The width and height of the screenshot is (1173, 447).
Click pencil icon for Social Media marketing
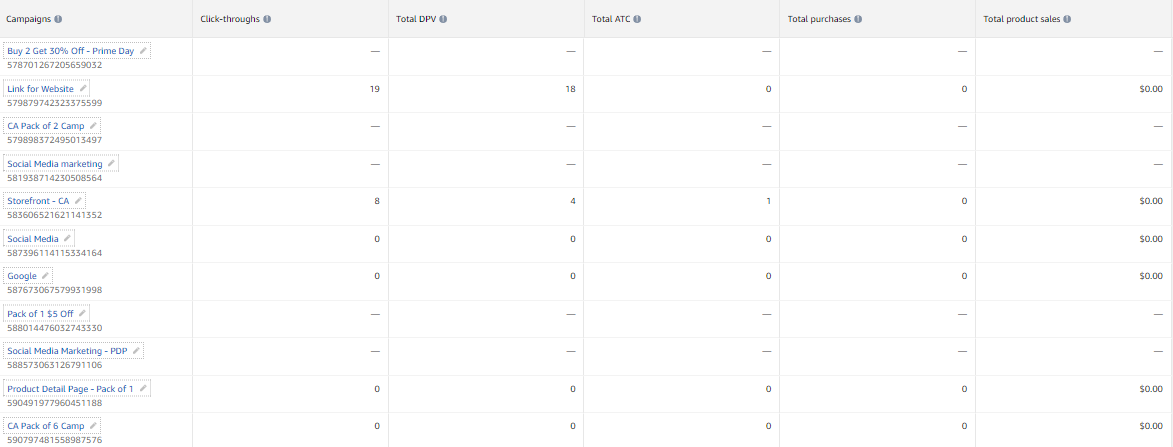point(111,164)
